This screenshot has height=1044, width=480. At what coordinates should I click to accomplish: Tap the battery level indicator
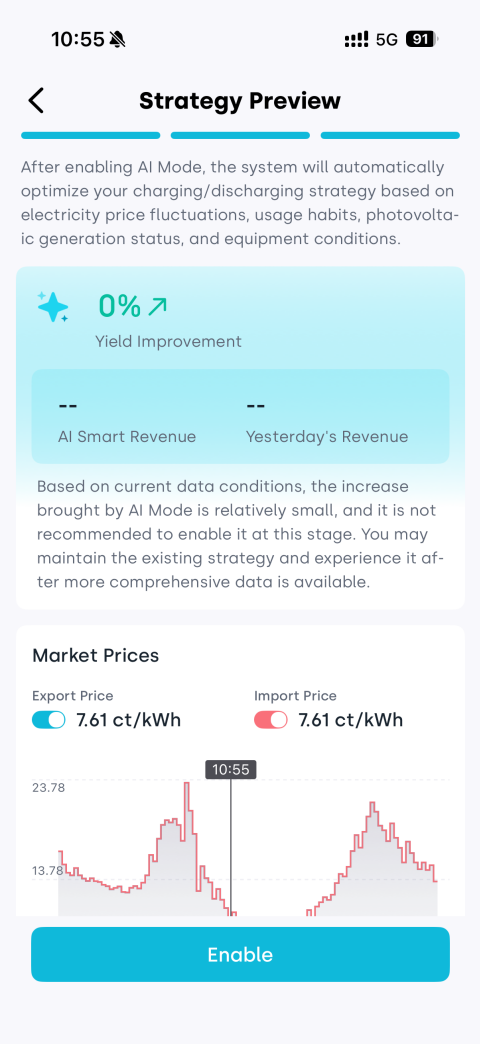(x=422, y=40)
